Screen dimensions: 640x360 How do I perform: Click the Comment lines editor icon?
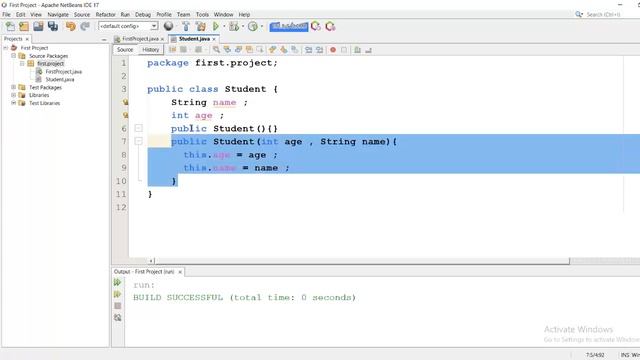(358, 50)
